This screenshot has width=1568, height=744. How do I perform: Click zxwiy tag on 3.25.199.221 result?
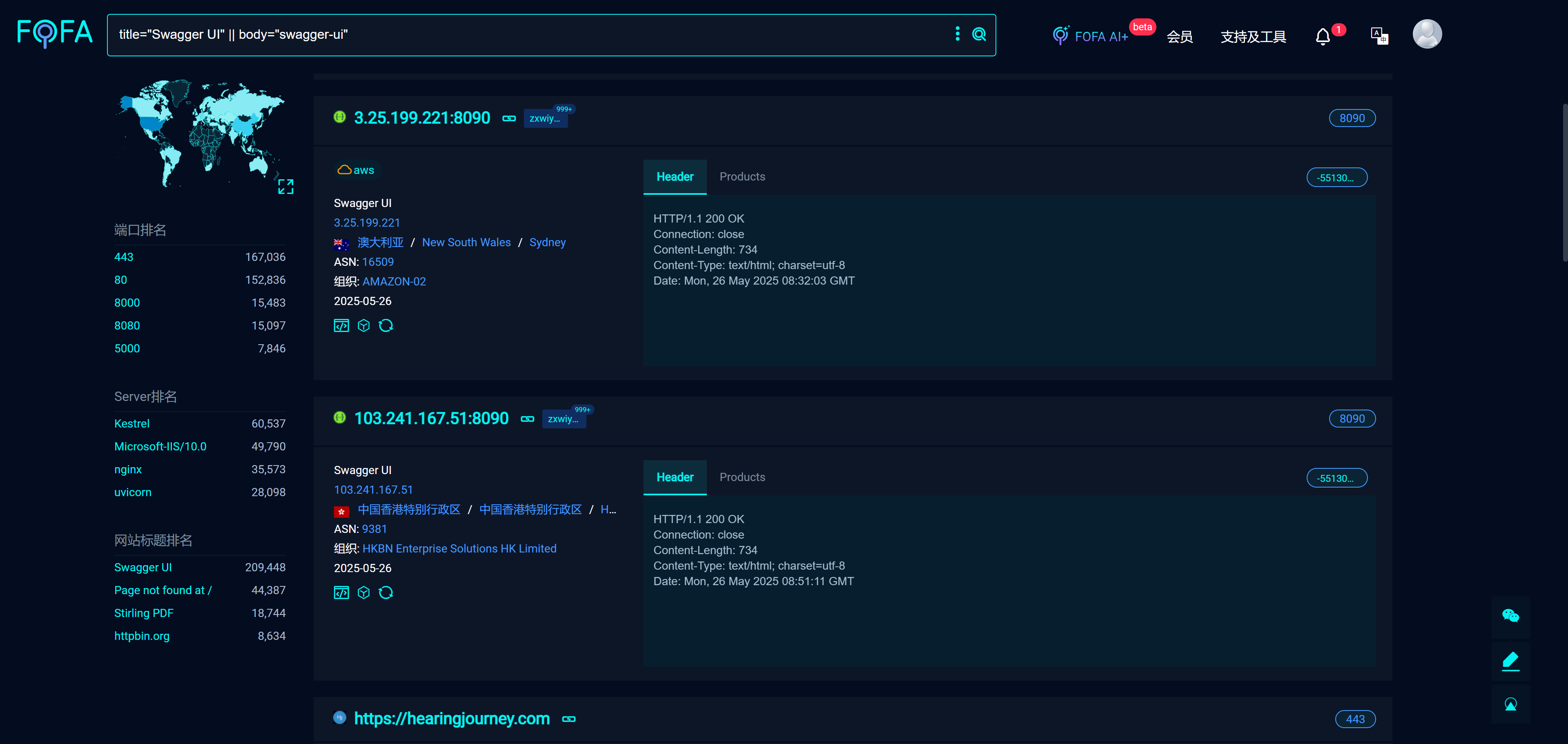(546, 118)
